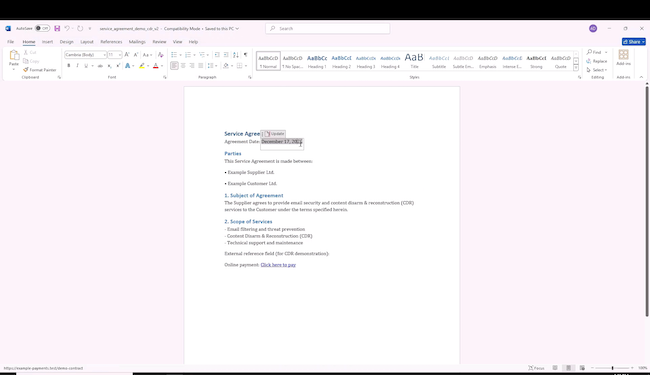The height and width of the screenshot is (375, 650).
Task: Clear all formatting with the eraser A icon
Action: point(161,55)
